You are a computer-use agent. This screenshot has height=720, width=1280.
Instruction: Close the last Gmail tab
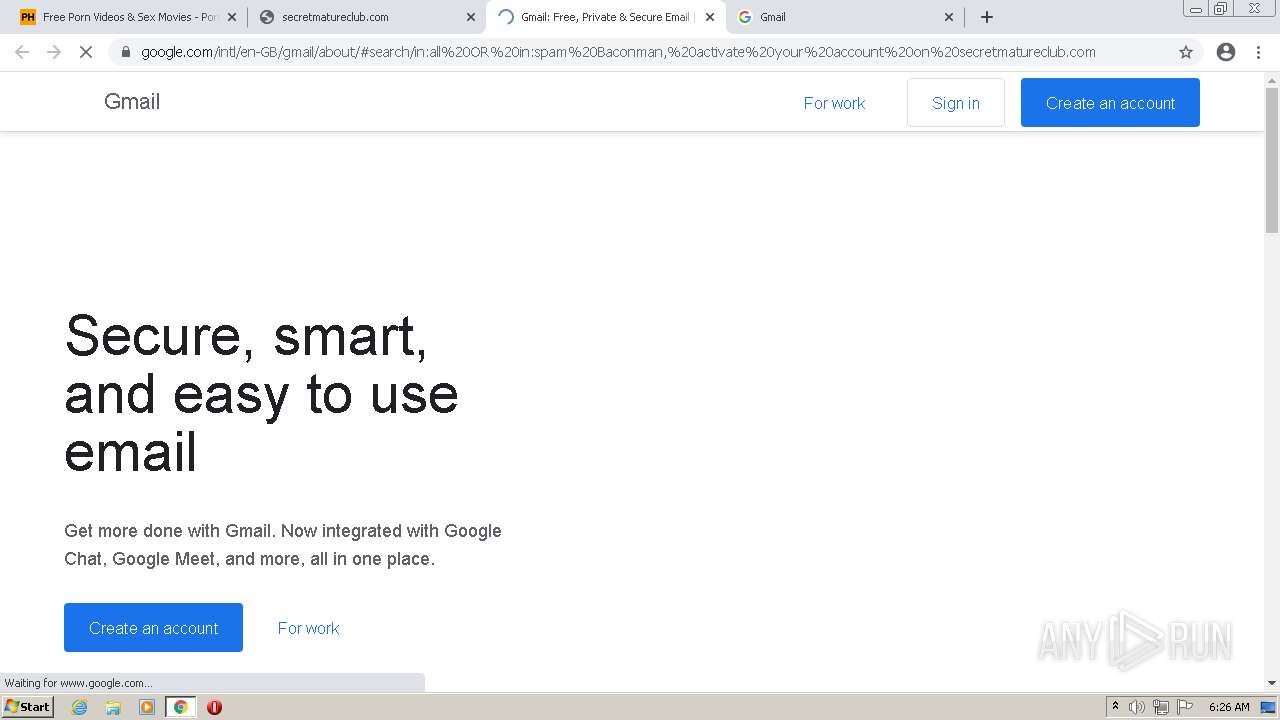pyautogui.click(x=949, y=17)
